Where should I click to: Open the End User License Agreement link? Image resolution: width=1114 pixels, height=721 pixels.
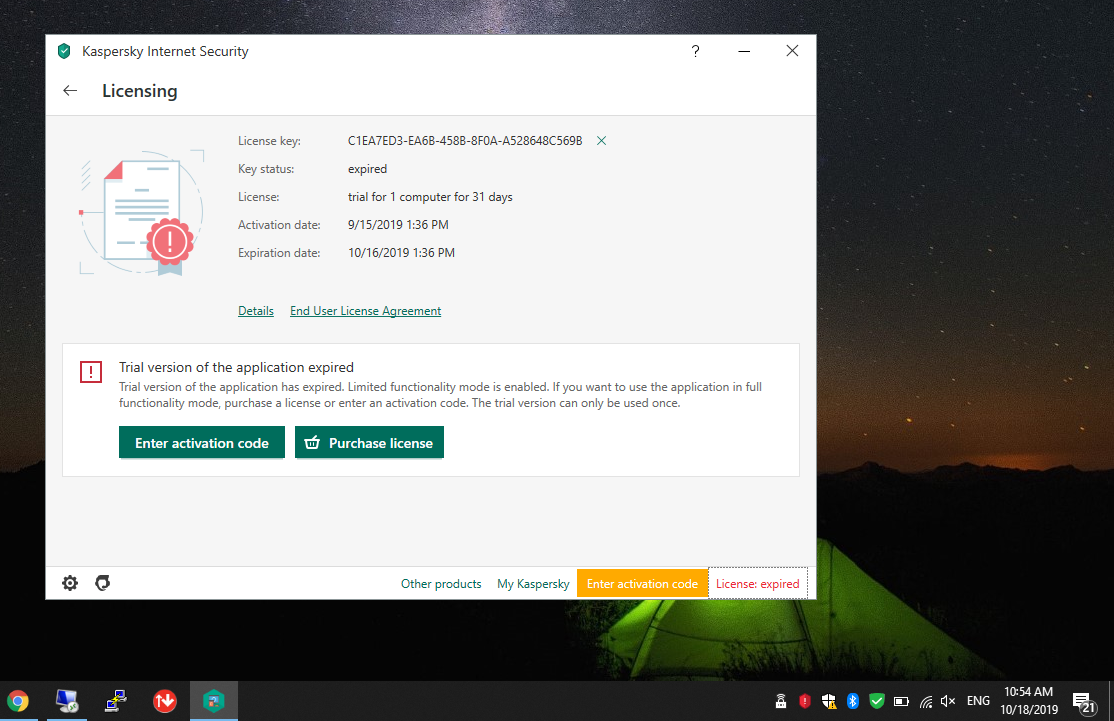pyautogui.click(x=365, y=311)
